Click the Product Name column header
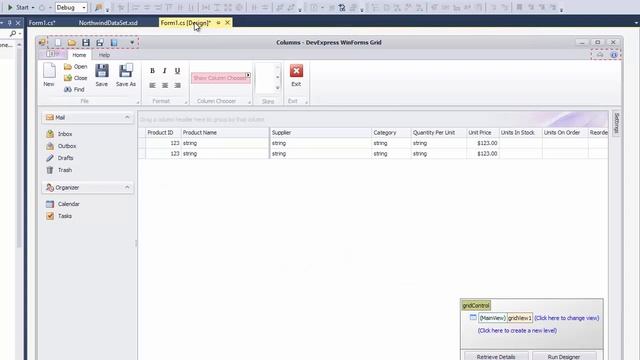 point(225,133)
